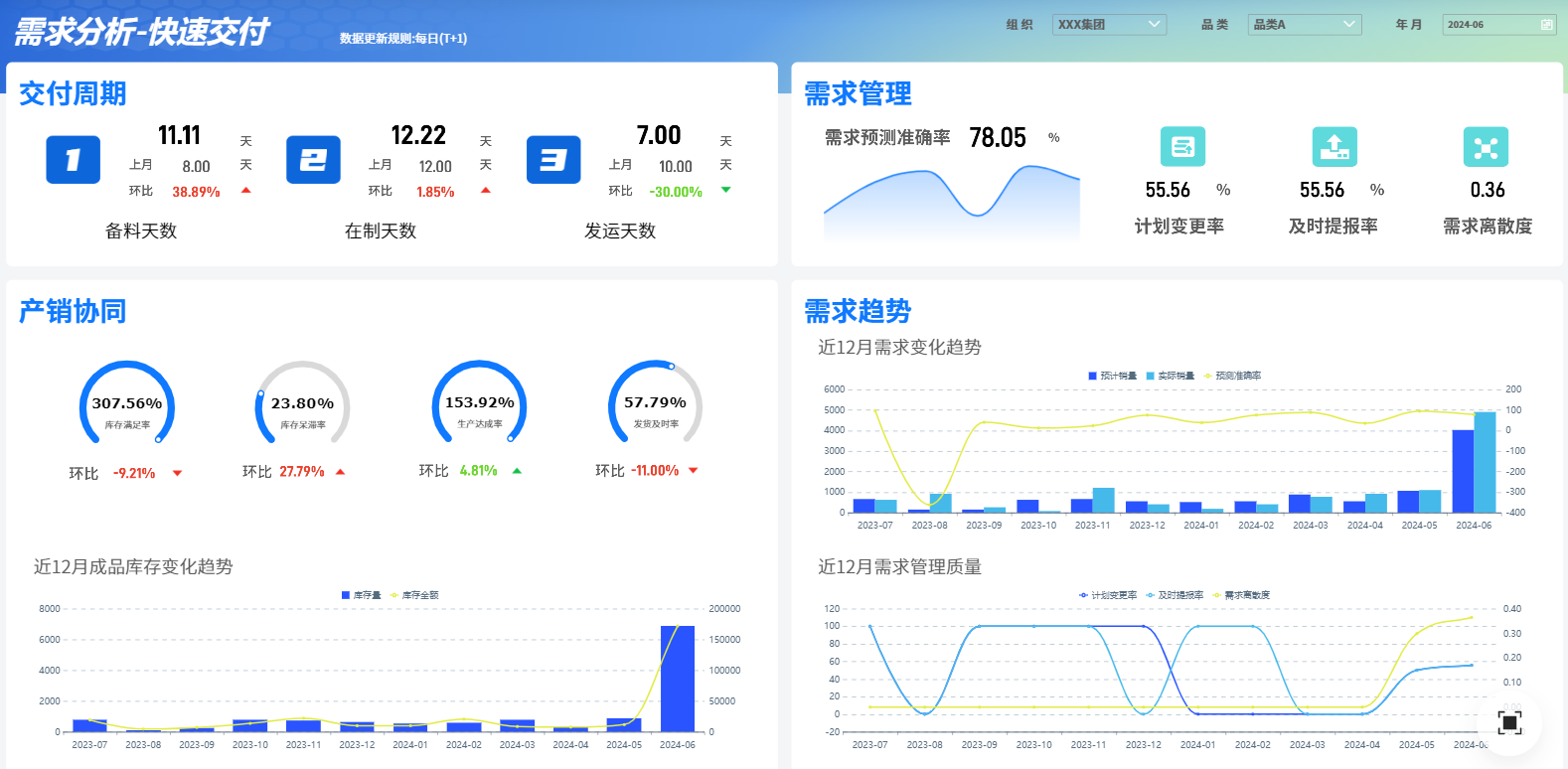
Task: Click the 2024-06 实际销量 bar in 需求变化趋势 chart
Action: click(x=1485, y=462)
